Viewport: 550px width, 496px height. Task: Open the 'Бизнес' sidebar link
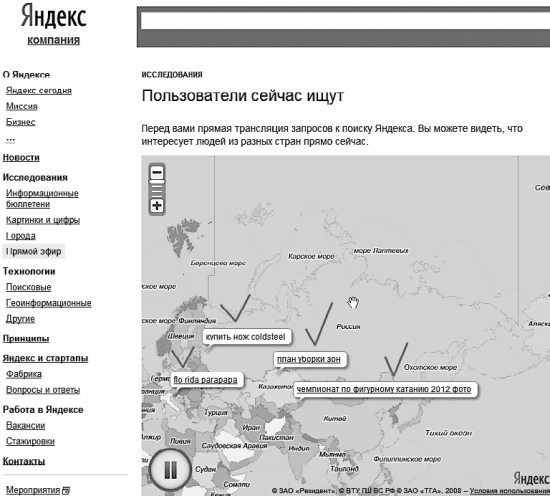pyautogui.click(x=21, y=122)
